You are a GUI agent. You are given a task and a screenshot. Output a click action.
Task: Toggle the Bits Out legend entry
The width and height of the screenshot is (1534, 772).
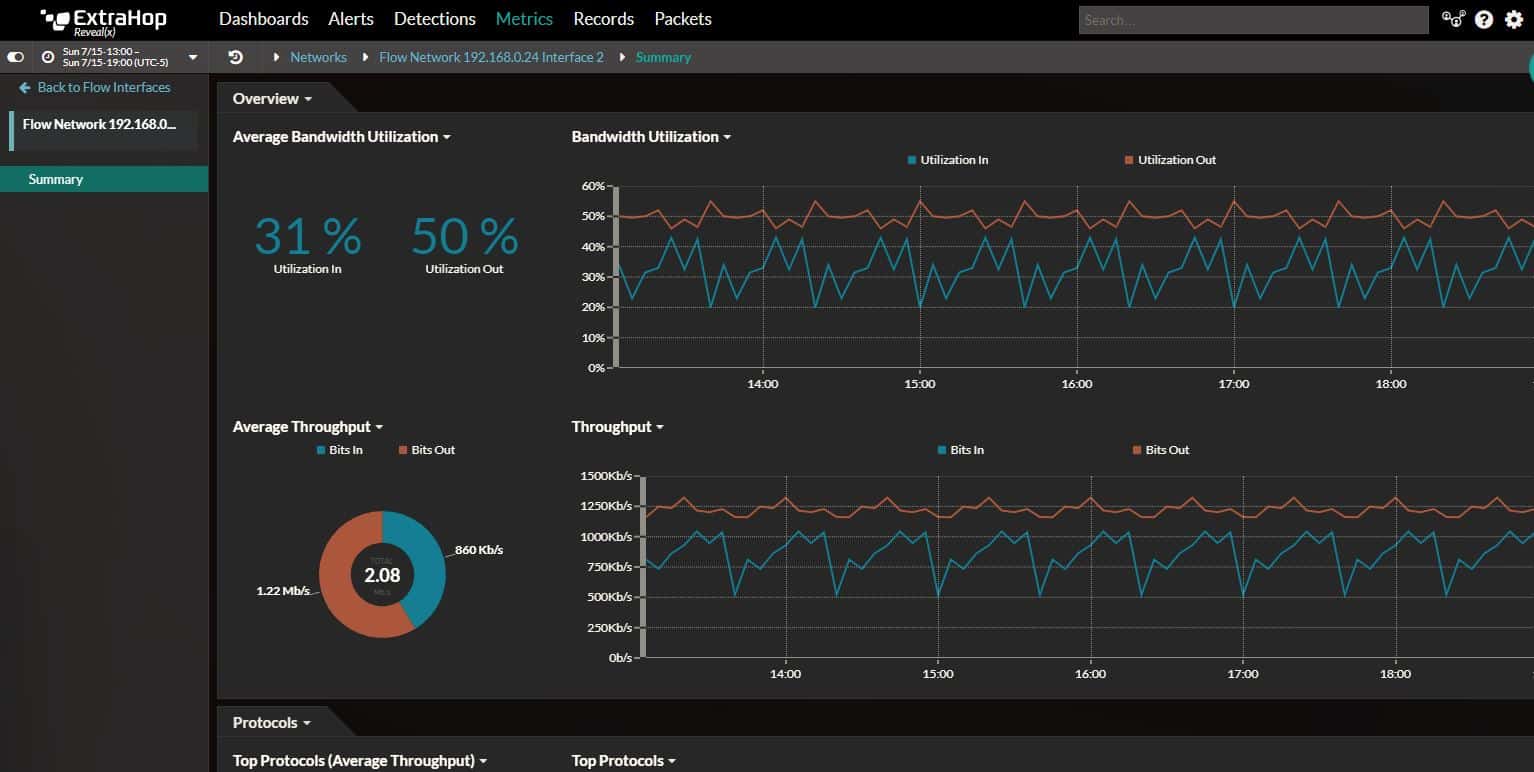[1160, 449]
